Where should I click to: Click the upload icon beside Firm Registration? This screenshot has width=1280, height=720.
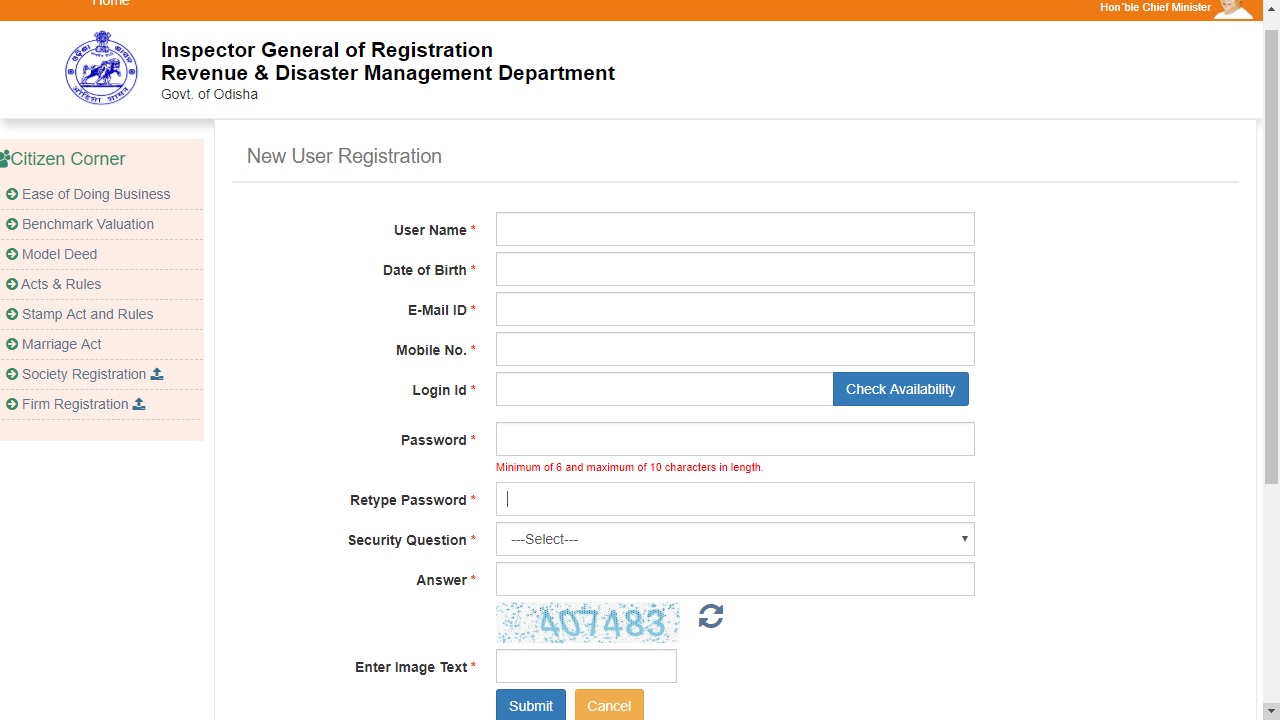138,404
